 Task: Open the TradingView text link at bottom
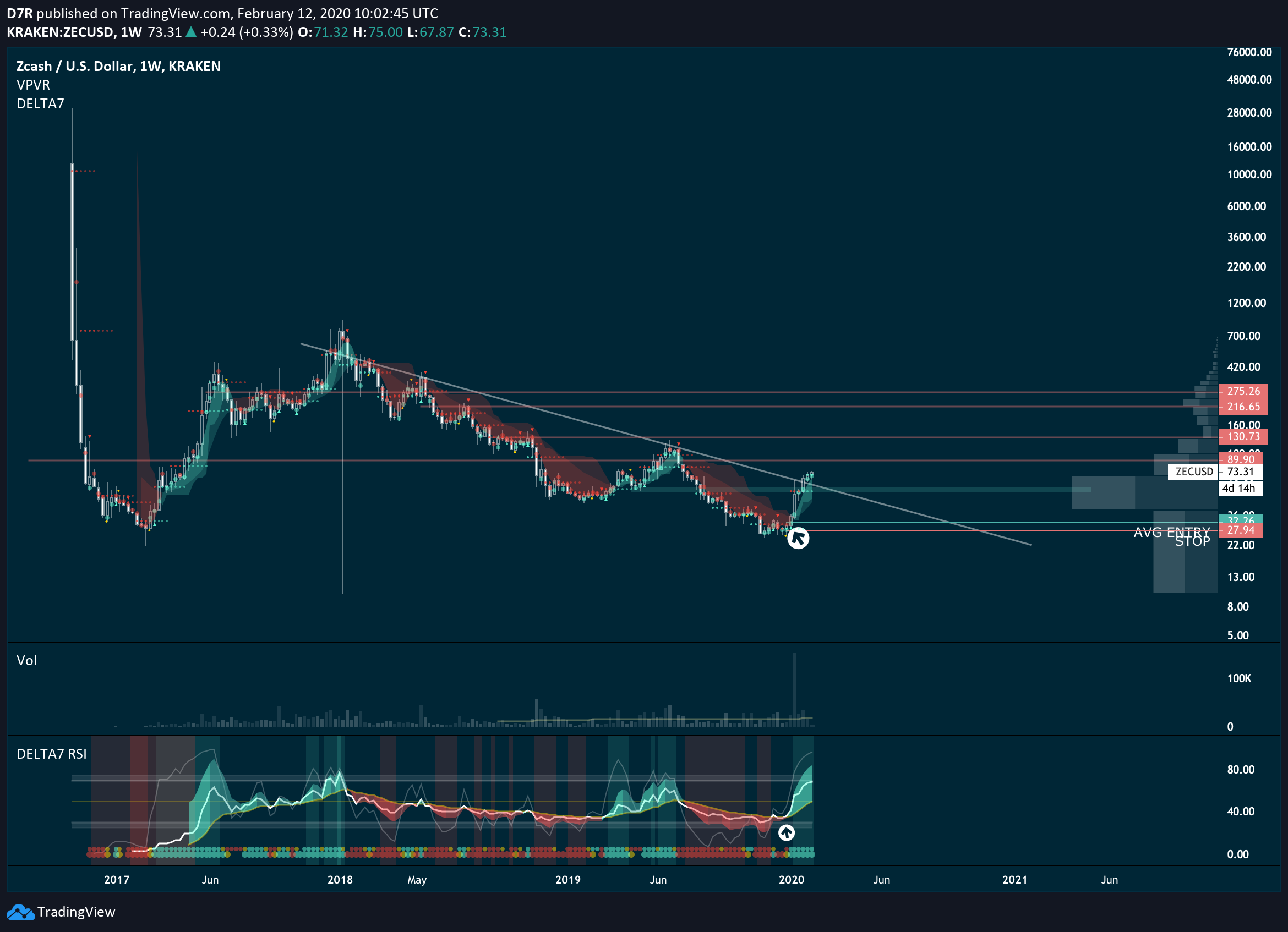point(76,912)
